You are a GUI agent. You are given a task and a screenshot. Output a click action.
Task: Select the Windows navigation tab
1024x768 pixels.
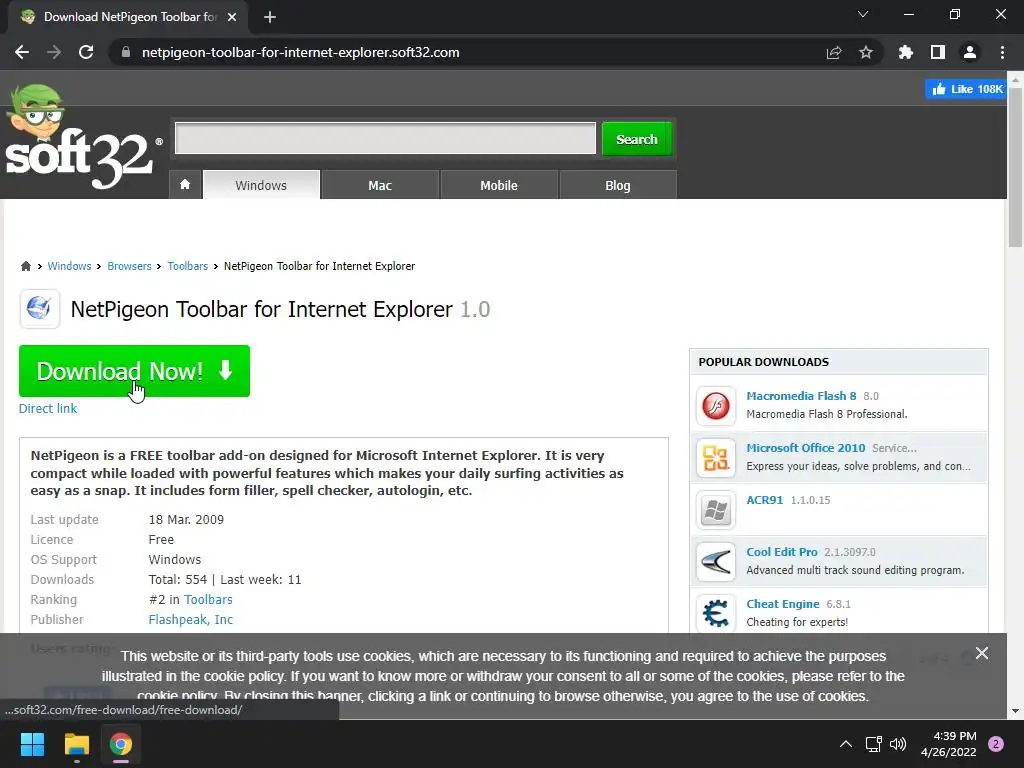coord(261,185)
